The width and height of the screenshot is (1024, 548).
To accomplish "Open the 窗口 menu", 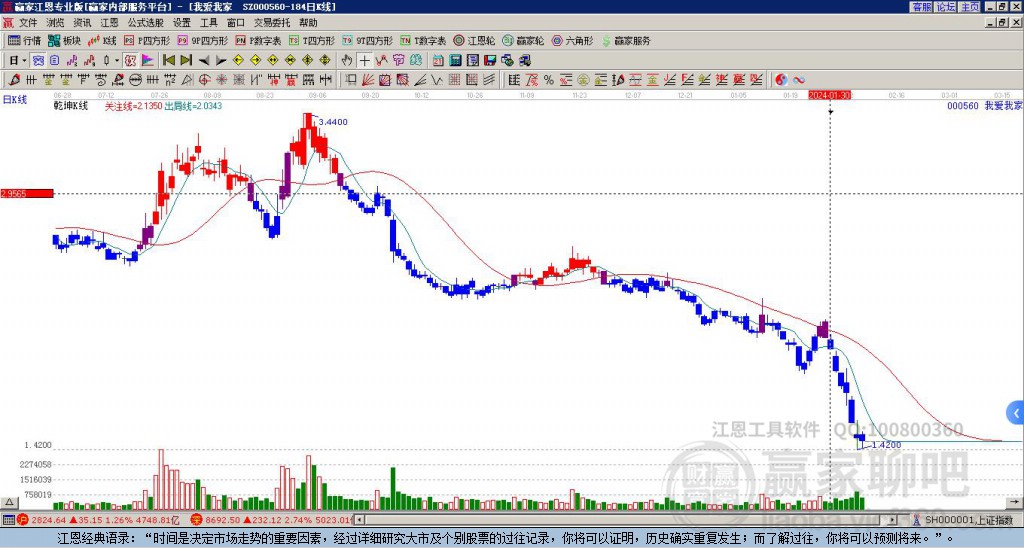I will 236,23.
